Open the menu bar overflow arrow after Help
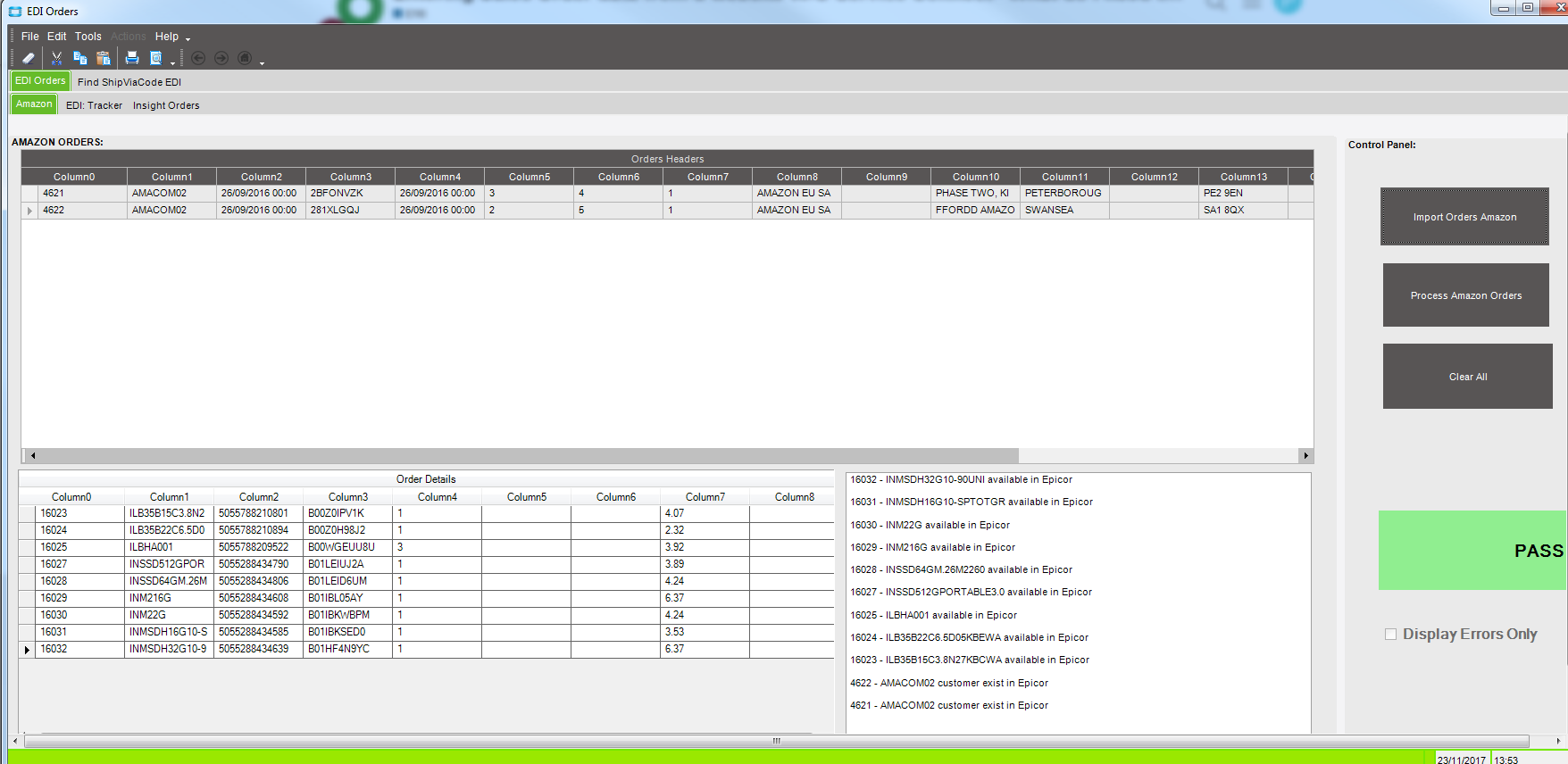The width and height of the screenshot is (1568, 764). pos(188,38)
